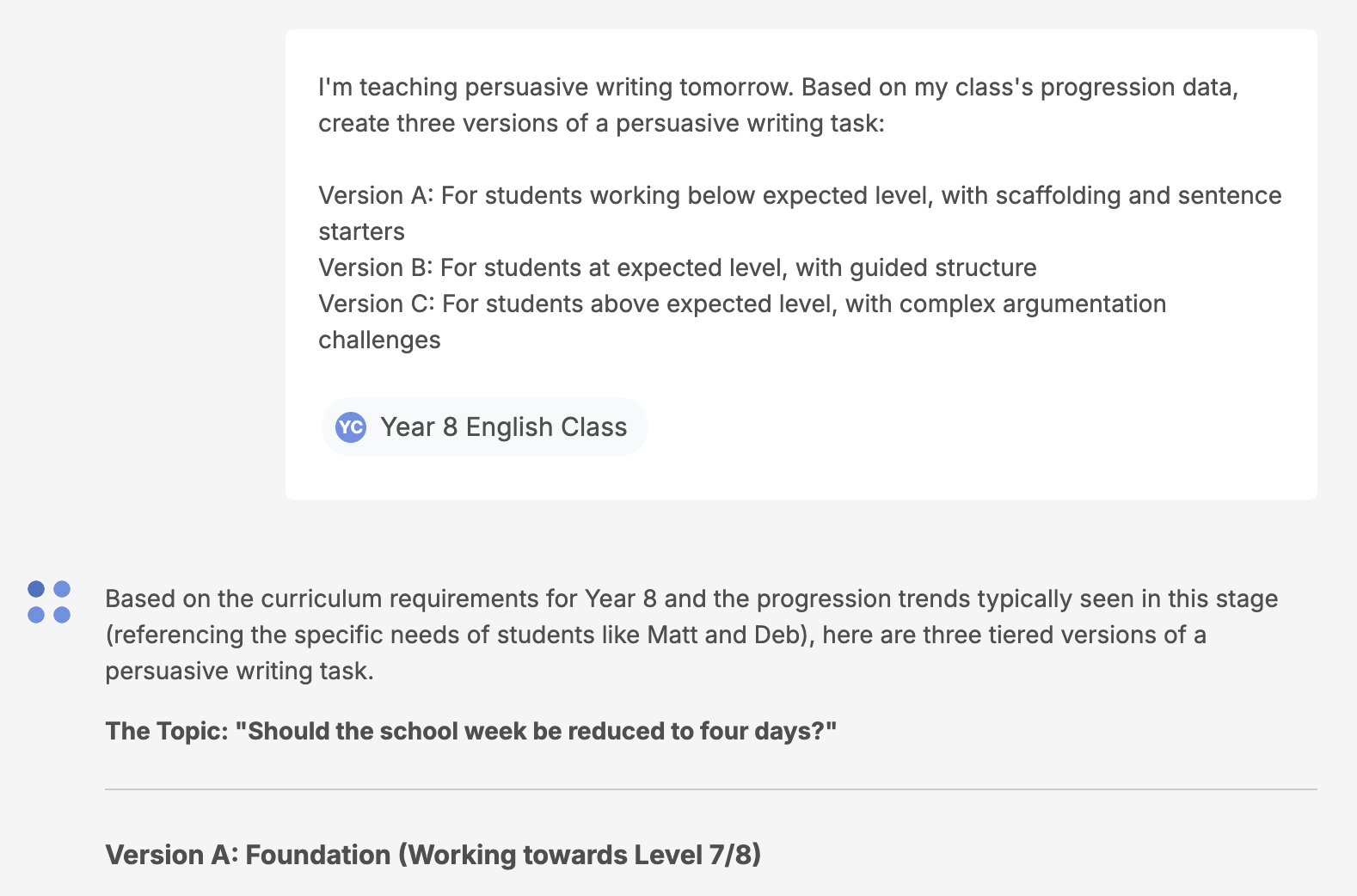Click the four-dot assistant logo
Screen dimensions: 1357x896
coord(49,602)
